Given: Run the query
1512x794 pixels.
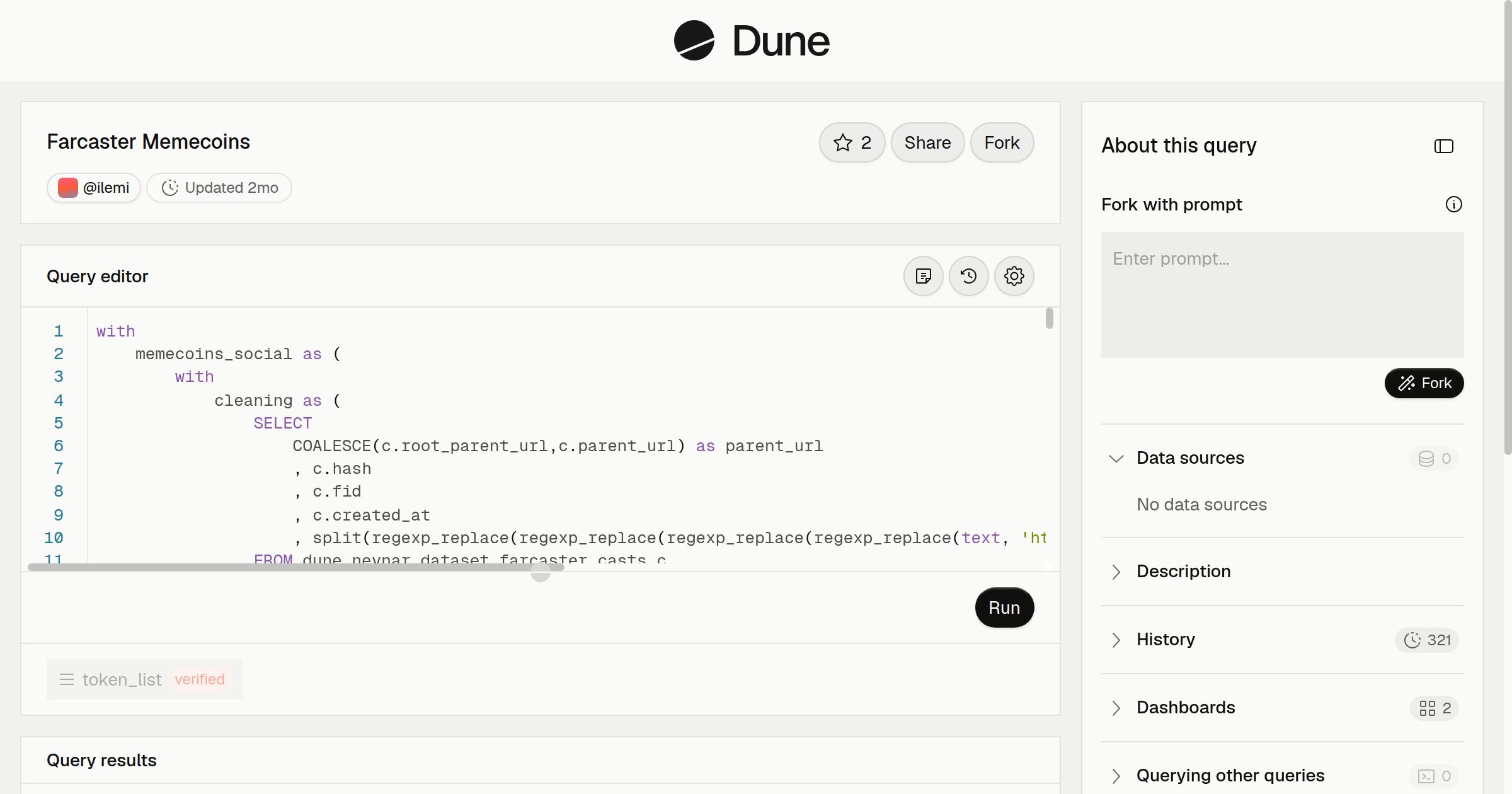Looking at the screenshot, I should (1004, 607).
